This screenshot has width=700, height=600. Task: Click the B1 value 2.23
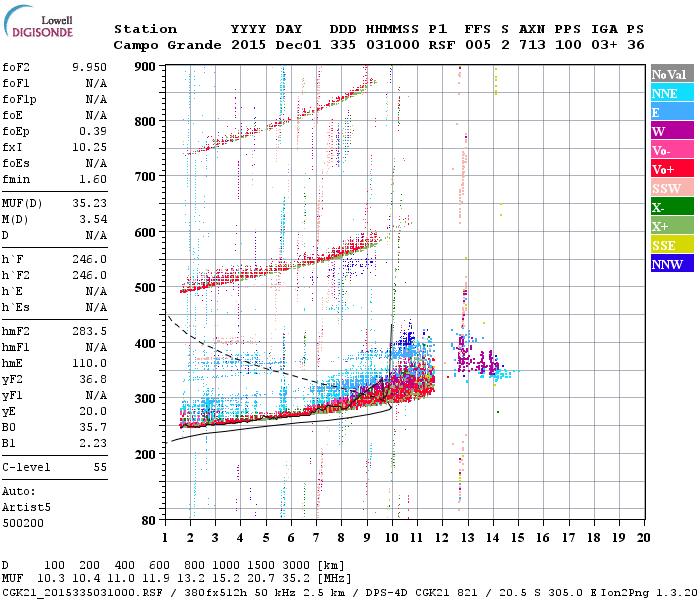(x=93, y=443)
